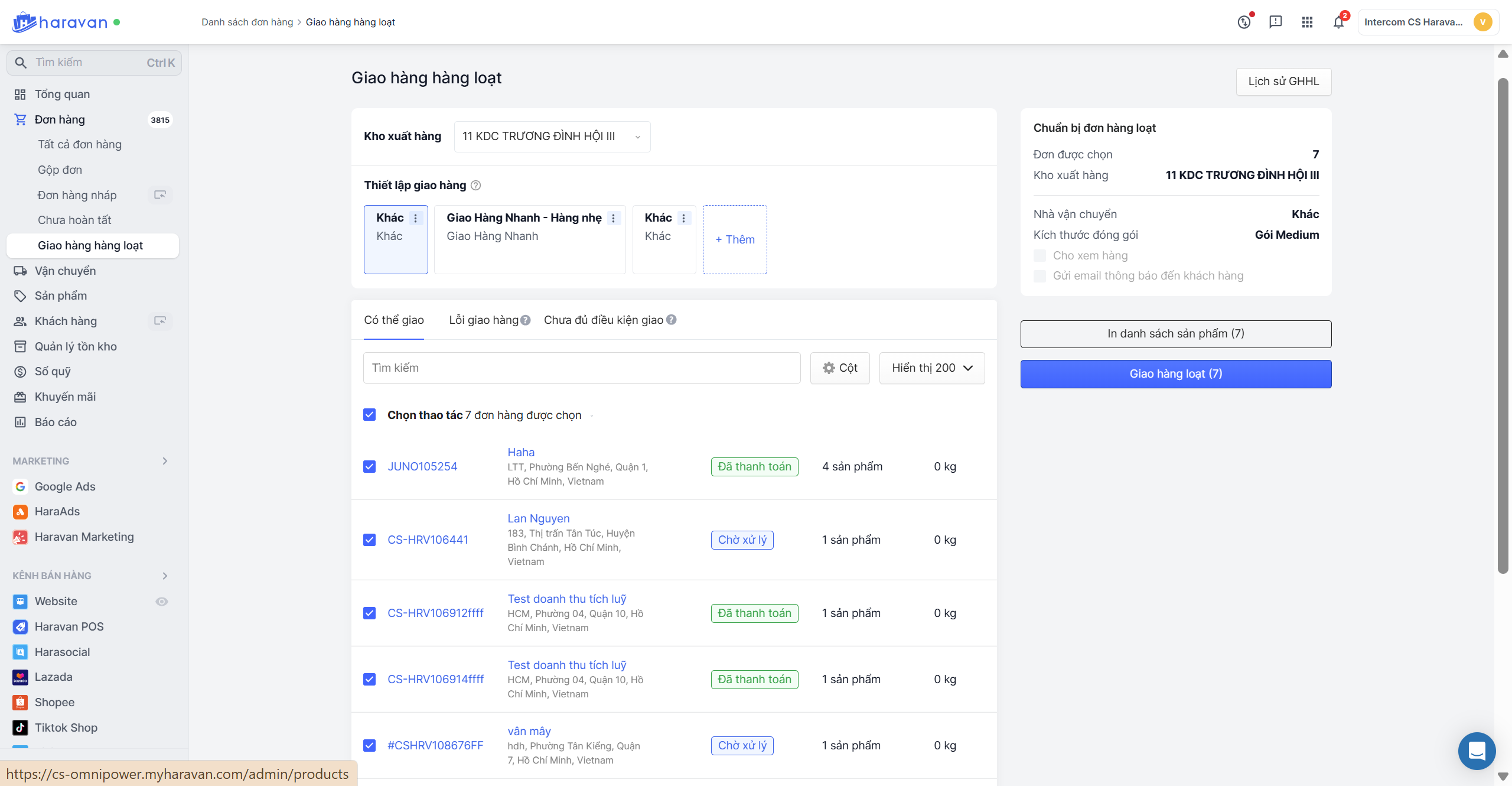Open Vận chuyển in the sidebar
This screenshot has width=1512, height=786.
pos(65,271)
